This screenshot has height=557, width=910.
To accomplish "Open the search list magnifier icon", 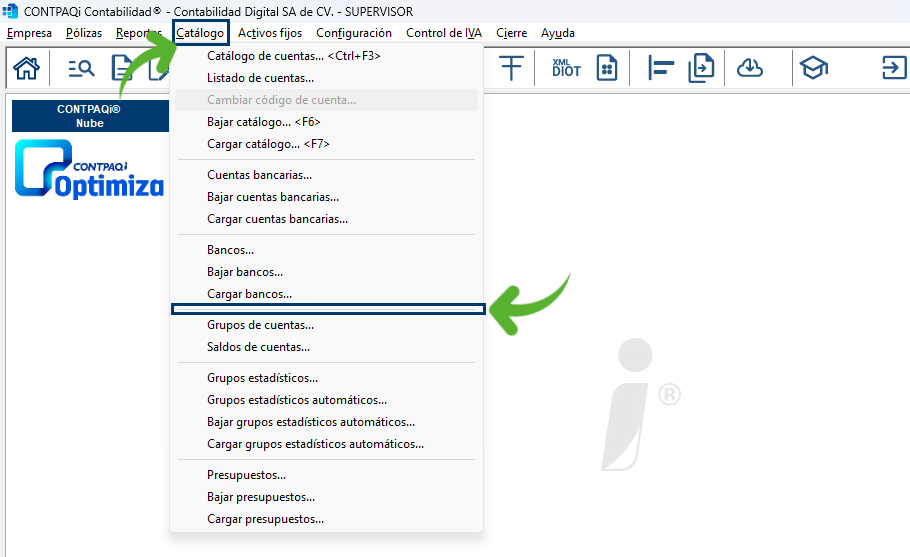I will tap(81, 68).
